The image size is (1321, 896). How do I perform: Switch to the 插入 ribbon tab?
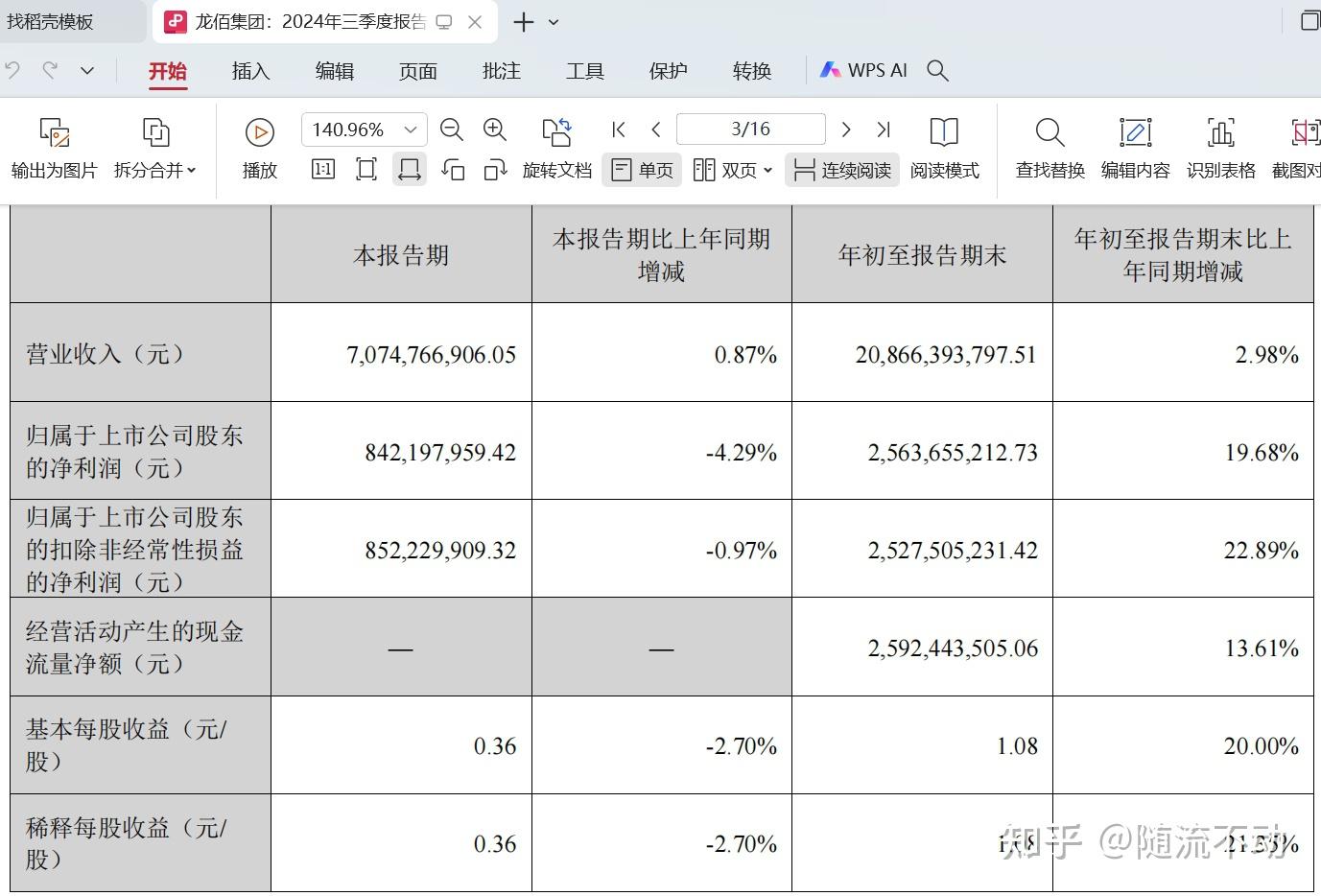pos(250,70)
